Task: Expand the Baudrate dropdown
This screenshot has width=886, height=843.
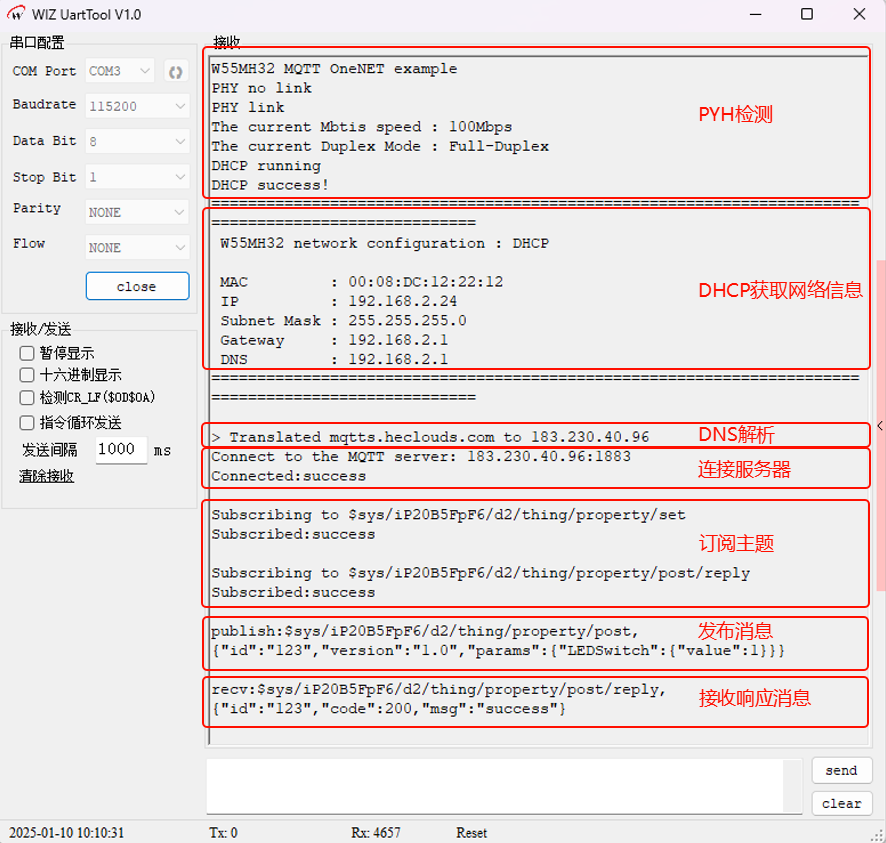Action: tap(137, 106)
